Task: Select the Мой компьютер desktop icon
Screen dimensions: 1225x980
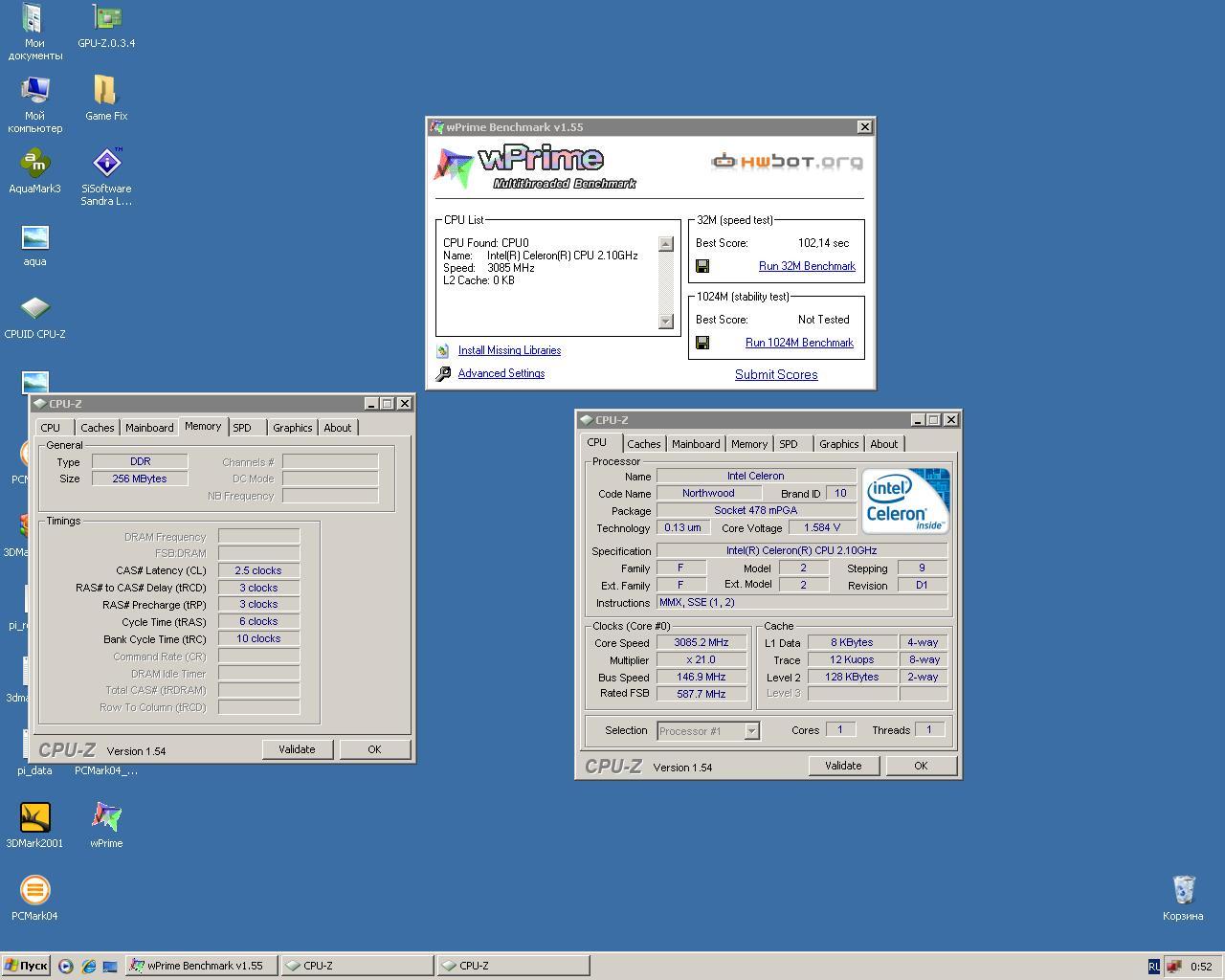Action: click(x=34, y=104)
